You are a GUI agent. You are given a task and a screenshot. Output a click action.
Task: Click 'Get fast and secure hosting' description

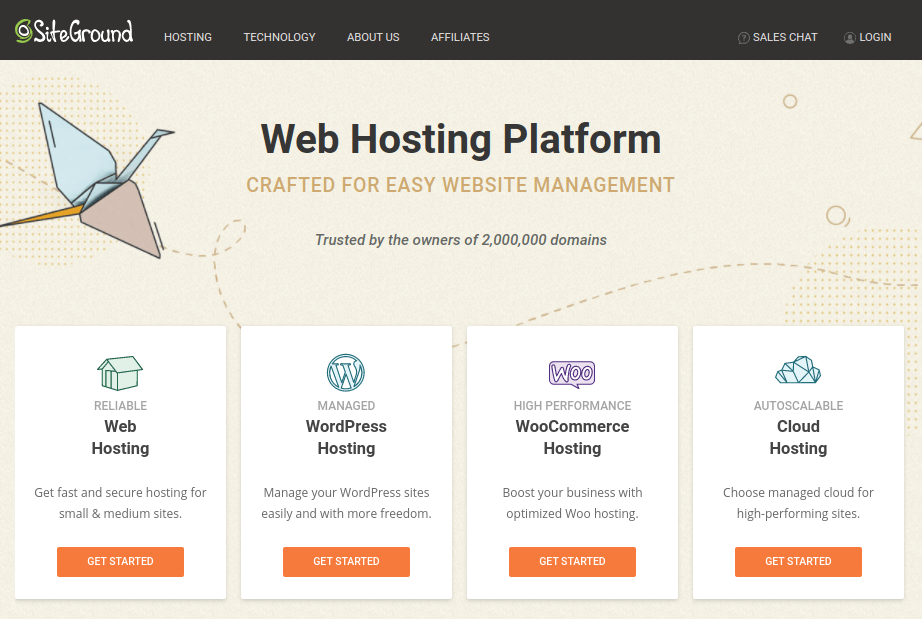click(121, 503)
